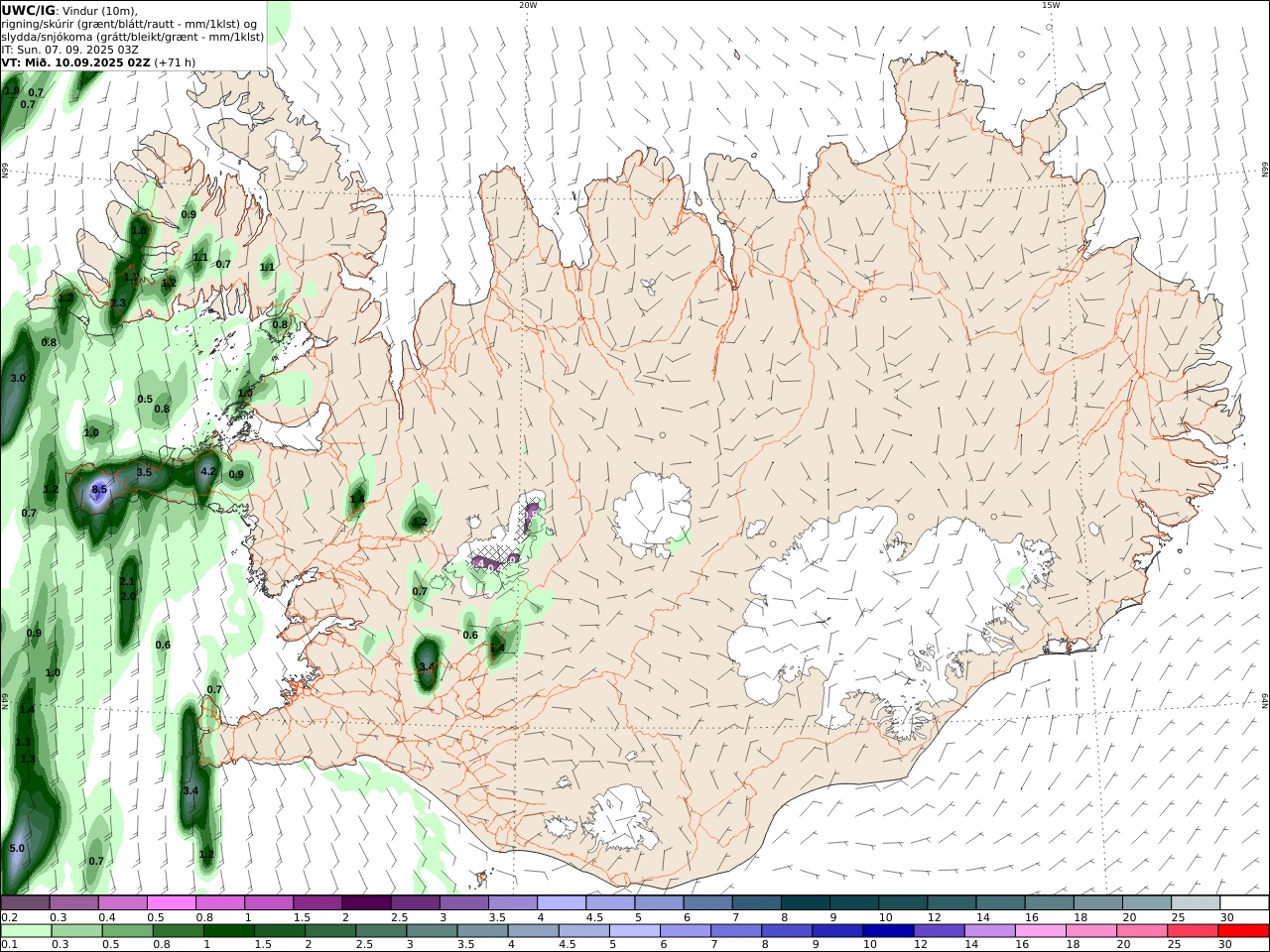Click the 8.5 precipitation value
The width and height of the screenshot is (1270, 952).
pos(99,489)
